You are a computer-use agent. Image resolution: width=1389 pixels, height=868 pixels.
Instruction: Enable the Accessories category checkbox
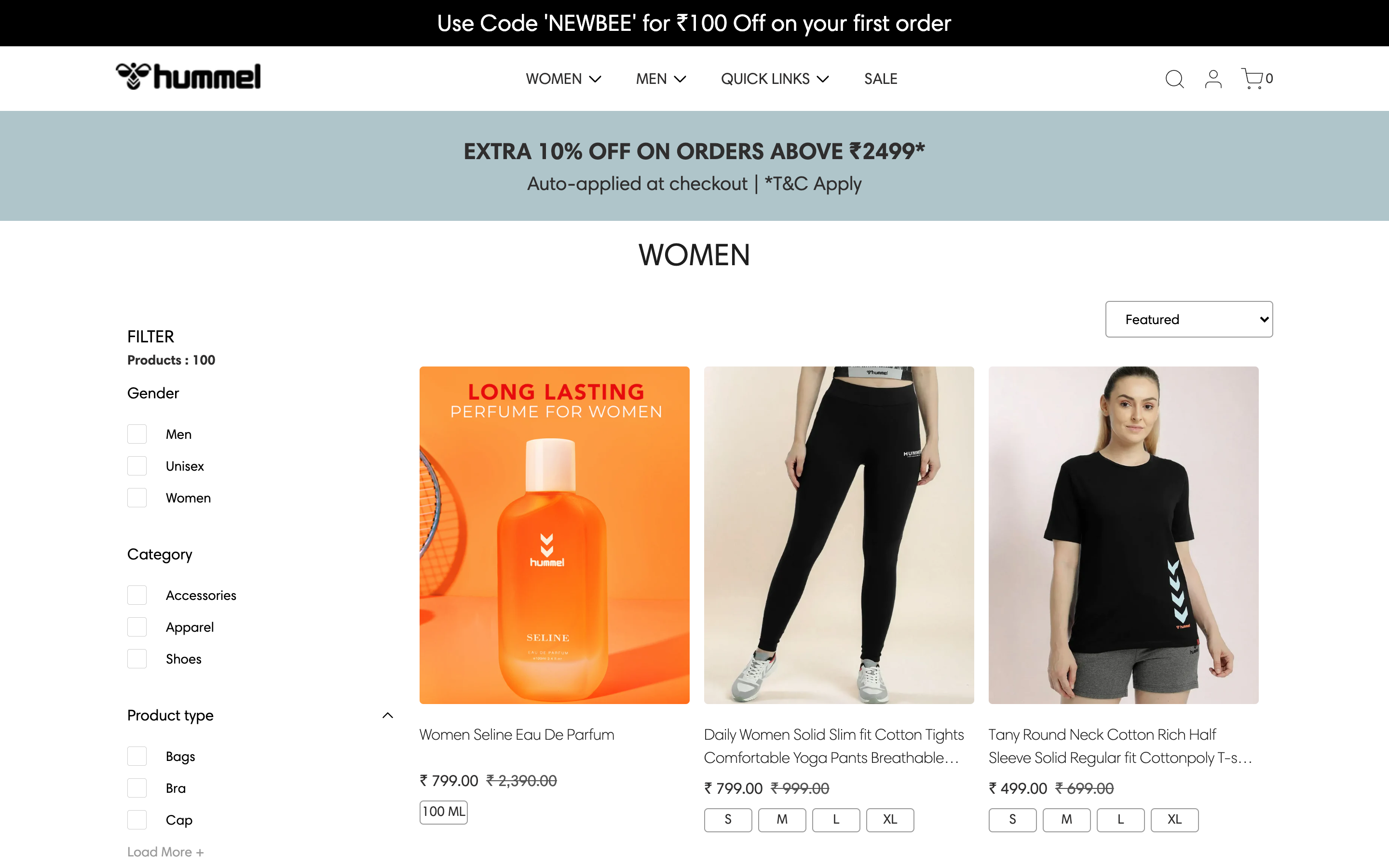(x=137, y=595)
